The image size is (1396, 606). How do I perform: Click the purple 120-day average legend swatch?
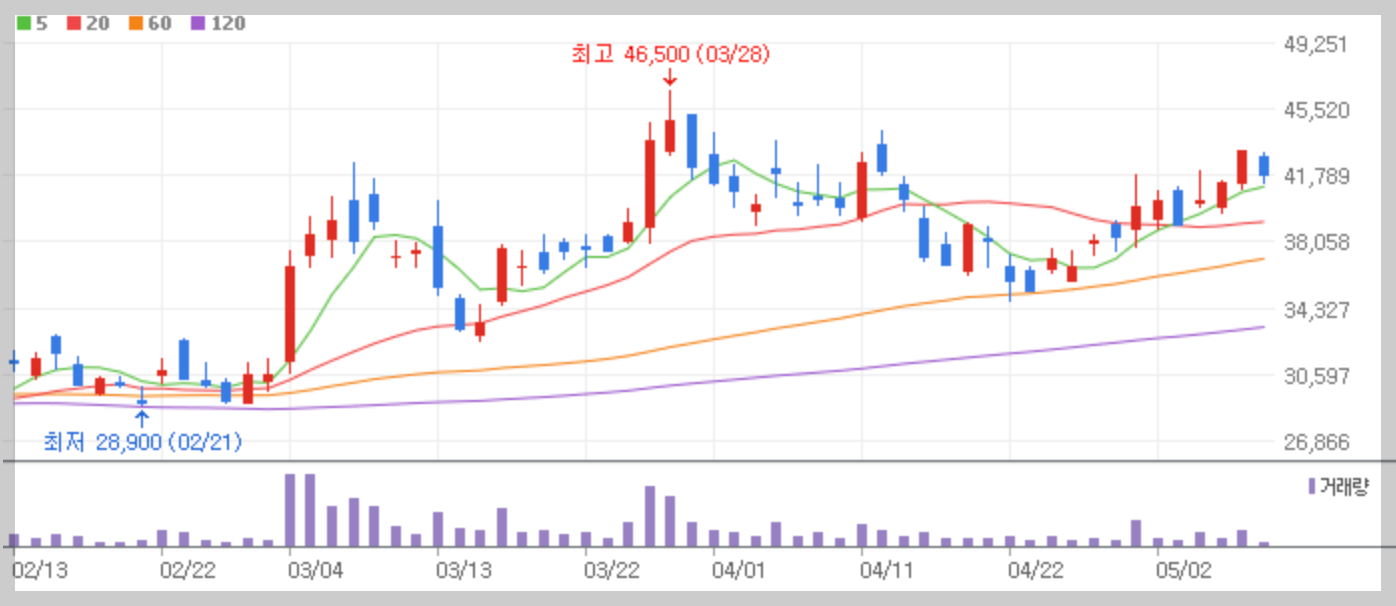198,23
